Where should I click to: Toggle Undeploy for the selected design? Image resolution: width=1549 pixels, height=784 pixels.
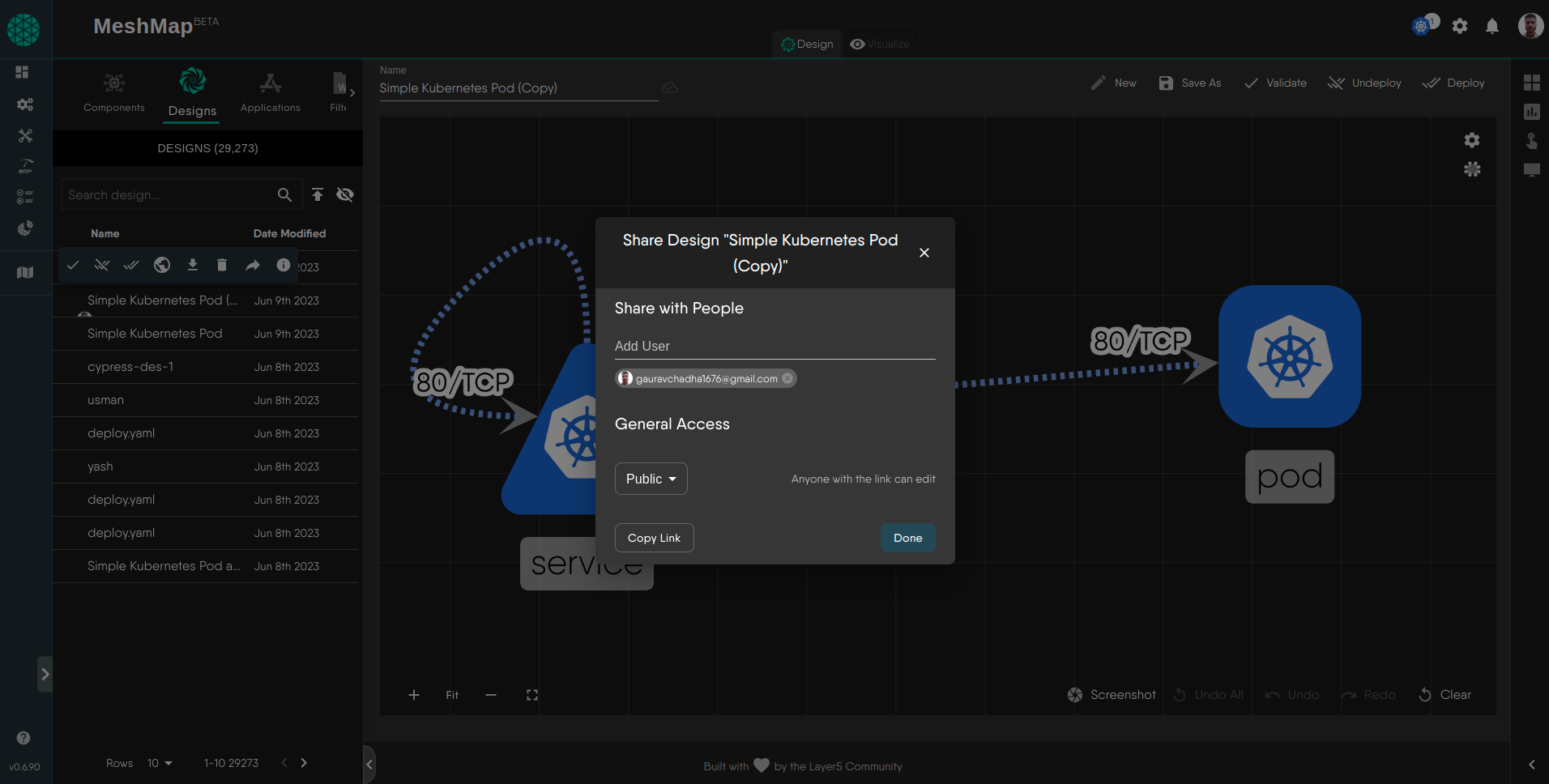tap(102, 265)
